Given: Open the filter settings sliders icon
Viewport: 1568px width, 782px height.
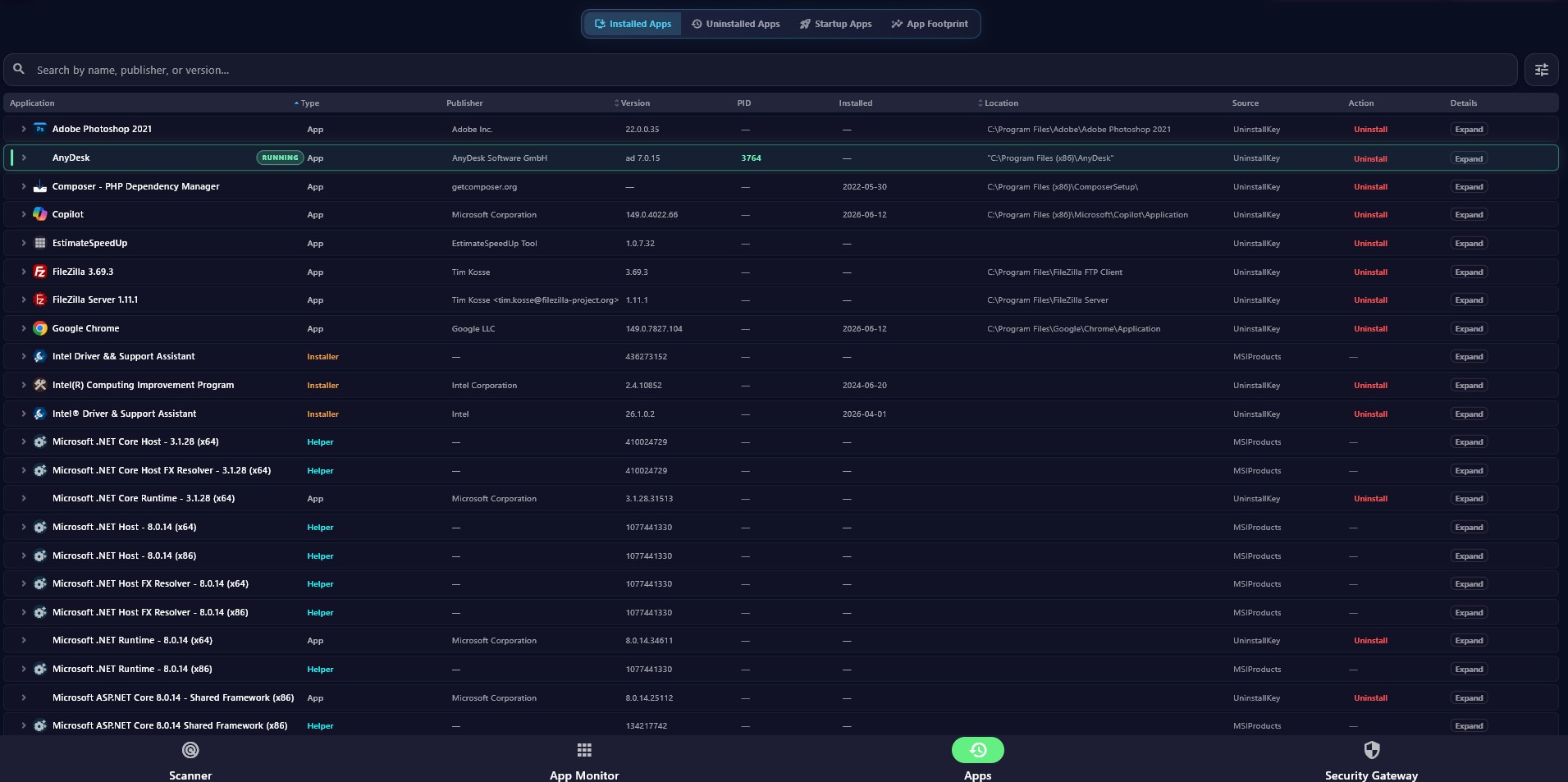Looking at the screenshot, I should (x=1541, y=70).
